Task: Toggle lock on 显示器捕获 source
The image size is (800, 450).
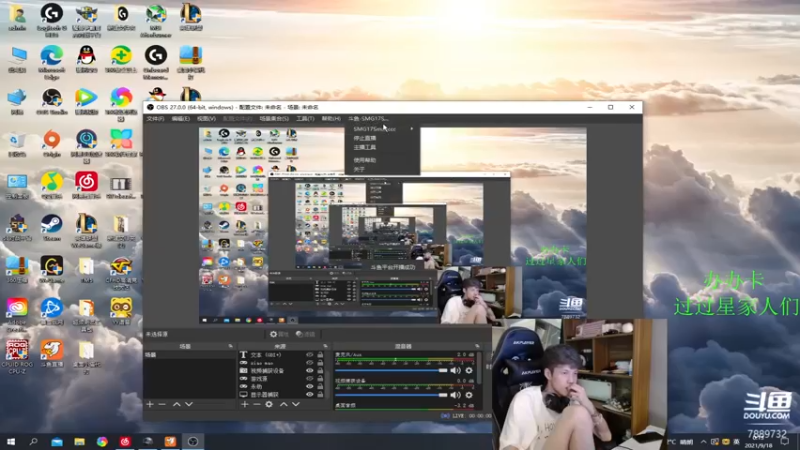Action: coord(320,394)
